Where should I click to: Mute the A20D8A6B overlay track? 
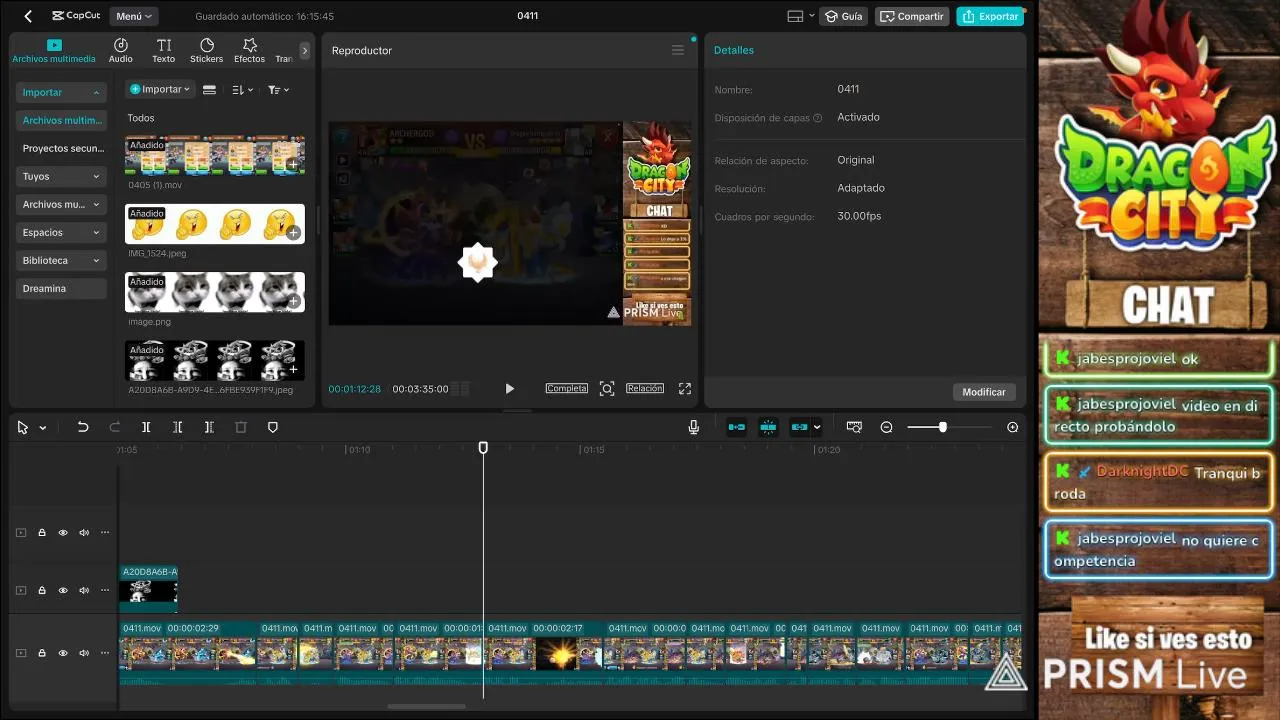[84, 590]
